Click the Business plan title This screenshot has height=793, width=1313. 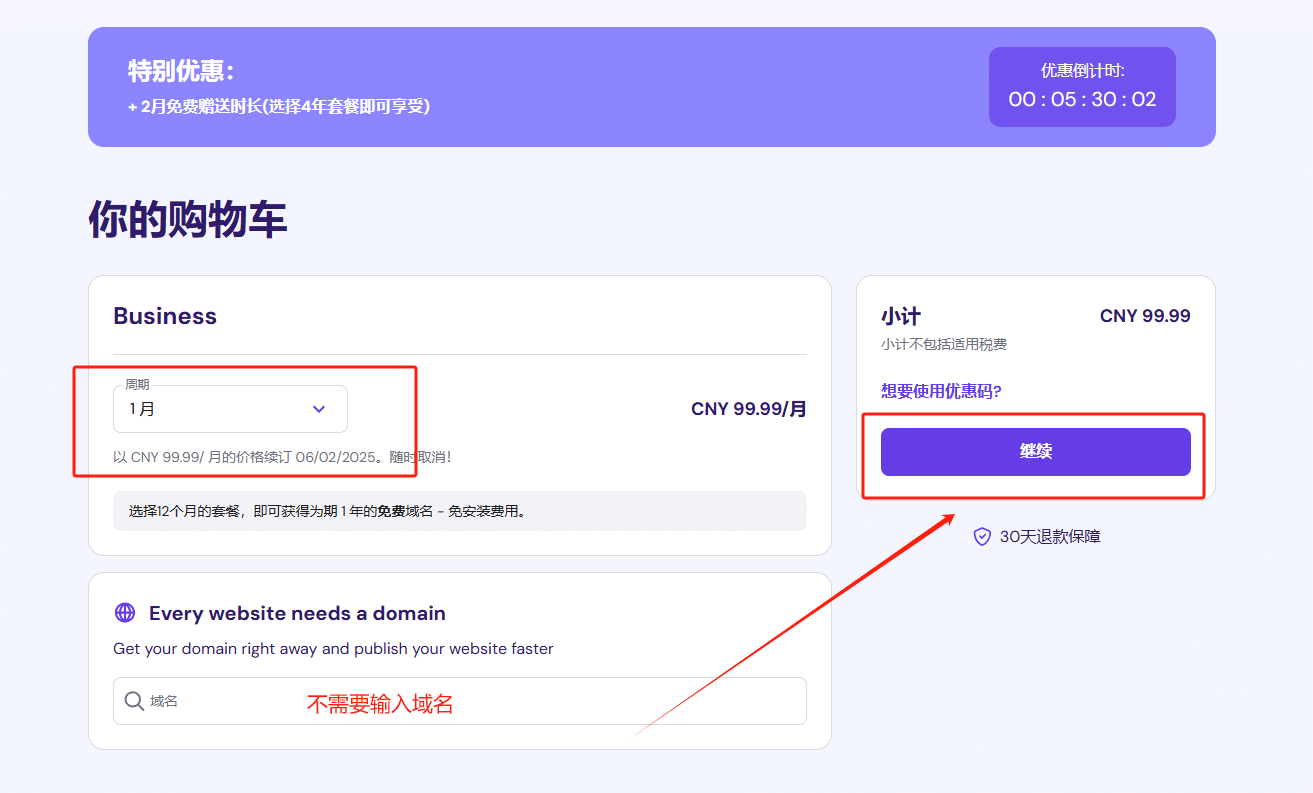point(165,316)
